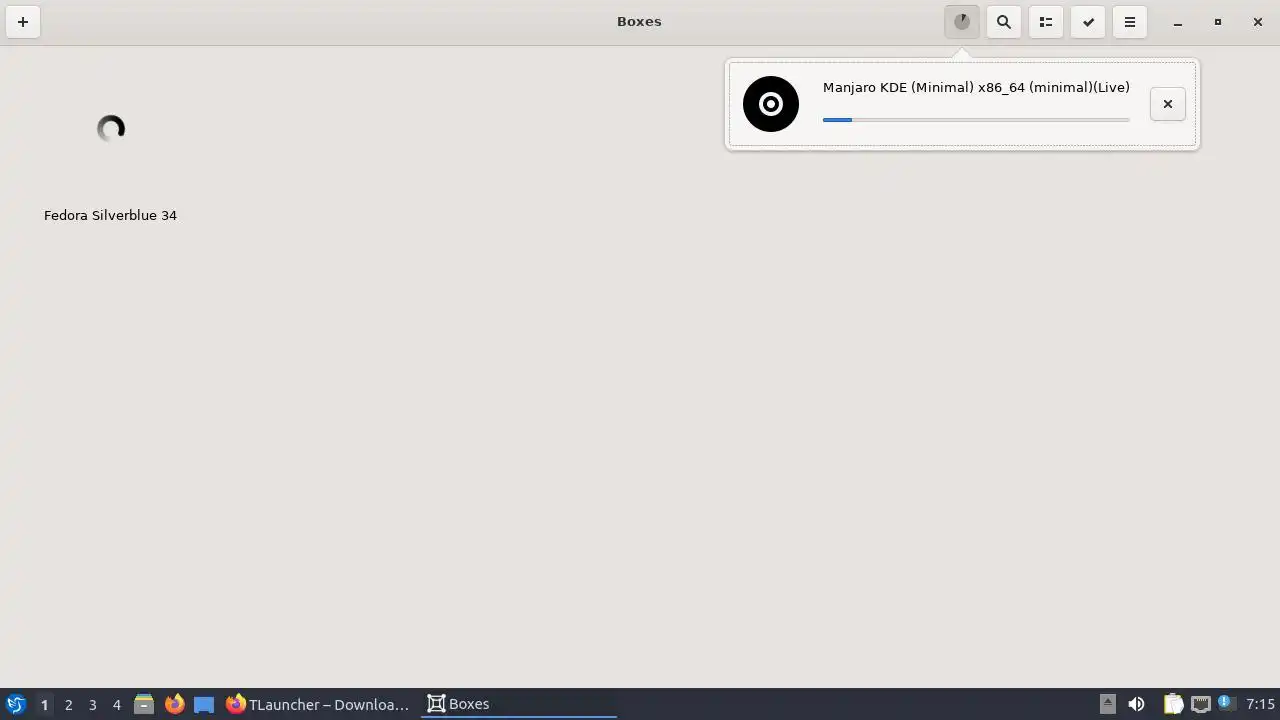Click the show desktop panel icon
The width and height of the screenshot is (1280, 720).
click(x=204, y=704)
